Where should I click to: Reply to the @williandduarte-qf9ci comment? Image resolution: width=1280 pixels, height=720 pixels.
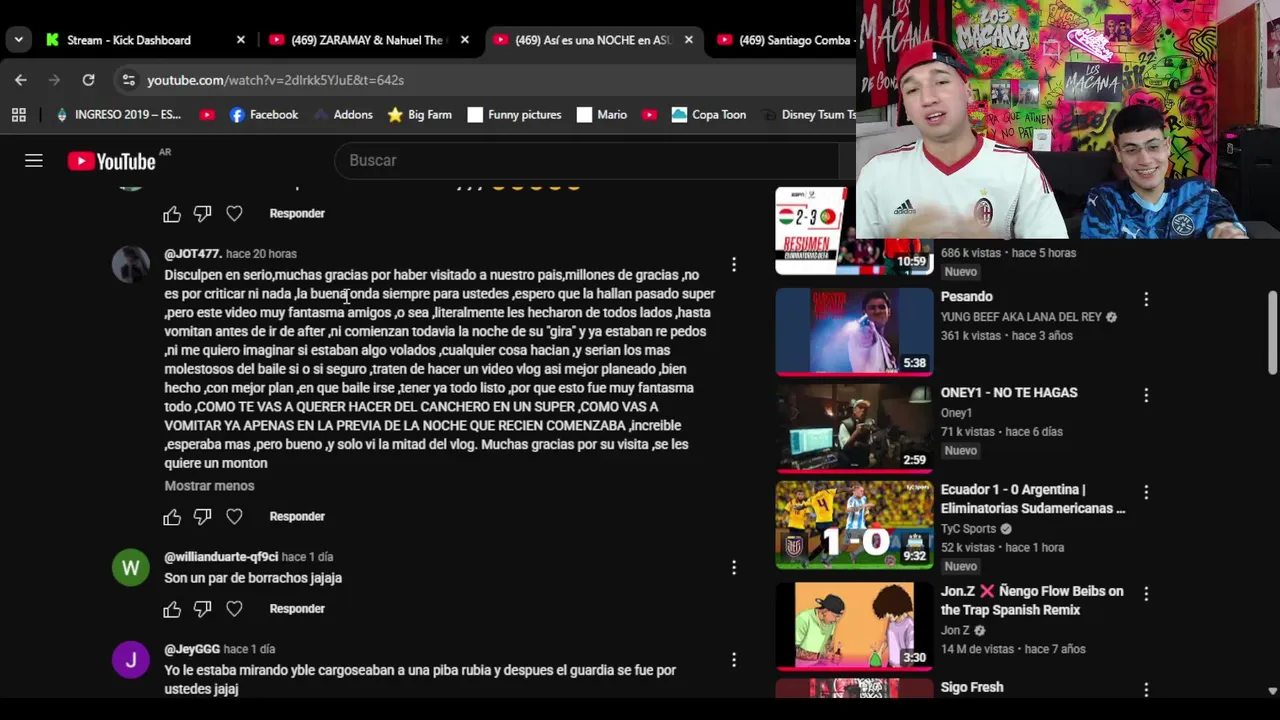pos(297,609)
